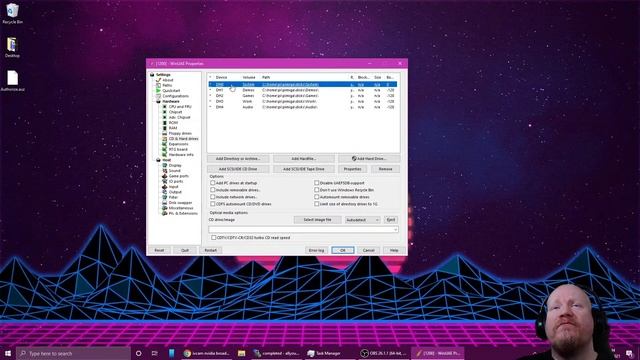Select the DH4 Audio drive row
Image resolution: width=640 pixels, height=360 pixels.
[302, 107]
